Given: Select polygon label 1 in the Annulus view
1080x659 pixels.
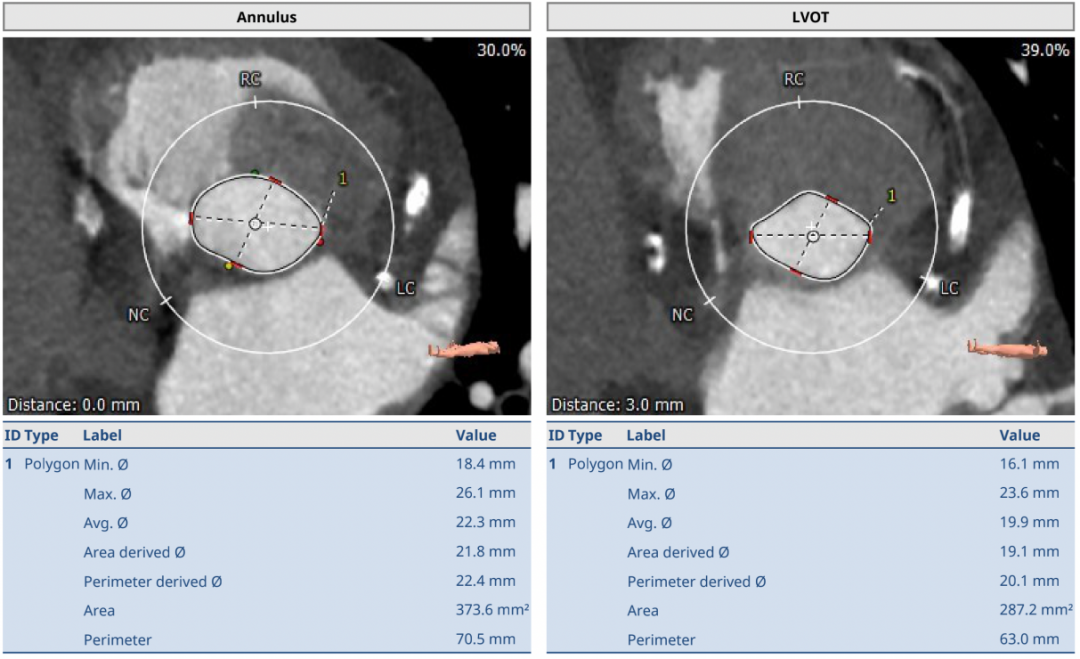Looking at the screenshot, I should coord(343,179).
